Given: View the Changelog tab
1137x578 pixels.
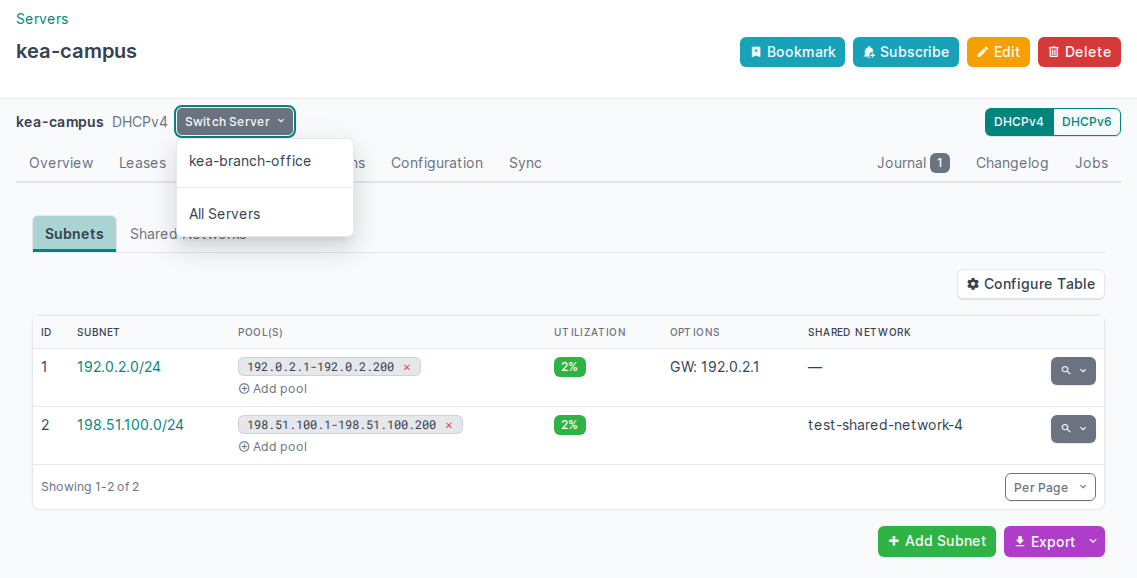Looking at the screenshot, I should (x=1012, y=163).
